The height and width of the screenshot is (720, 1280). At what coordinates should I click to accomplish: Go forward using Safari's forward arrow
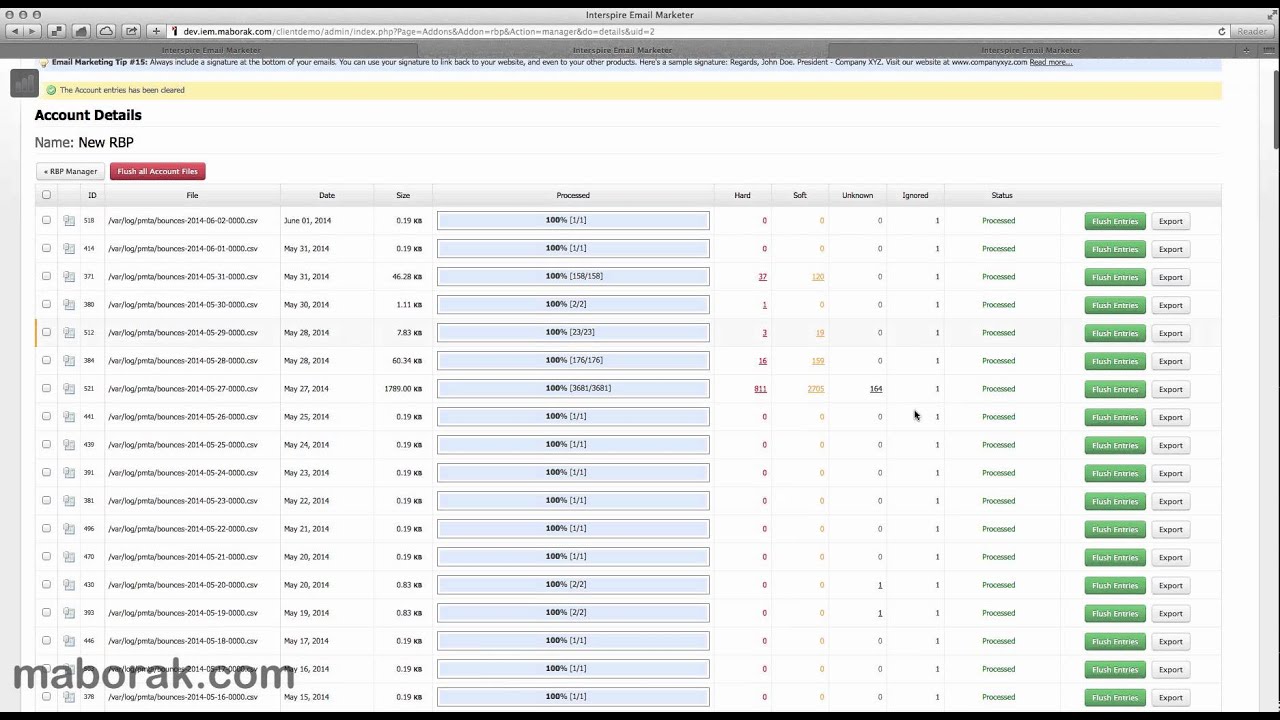pyautogui.click(x=32, y=31)
